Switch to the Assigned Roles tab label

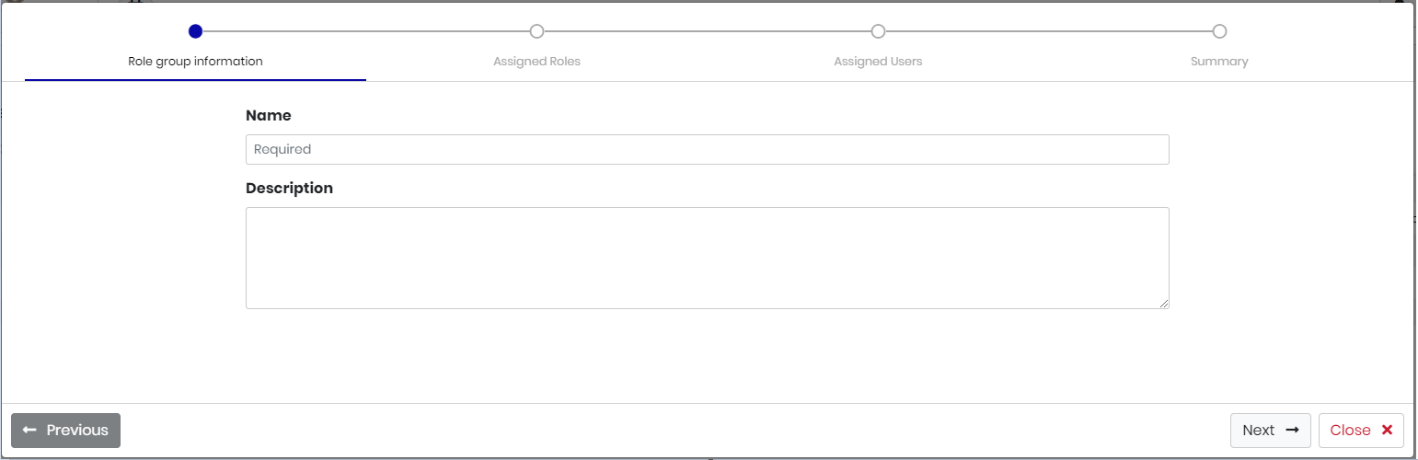[x=537, y=61]
